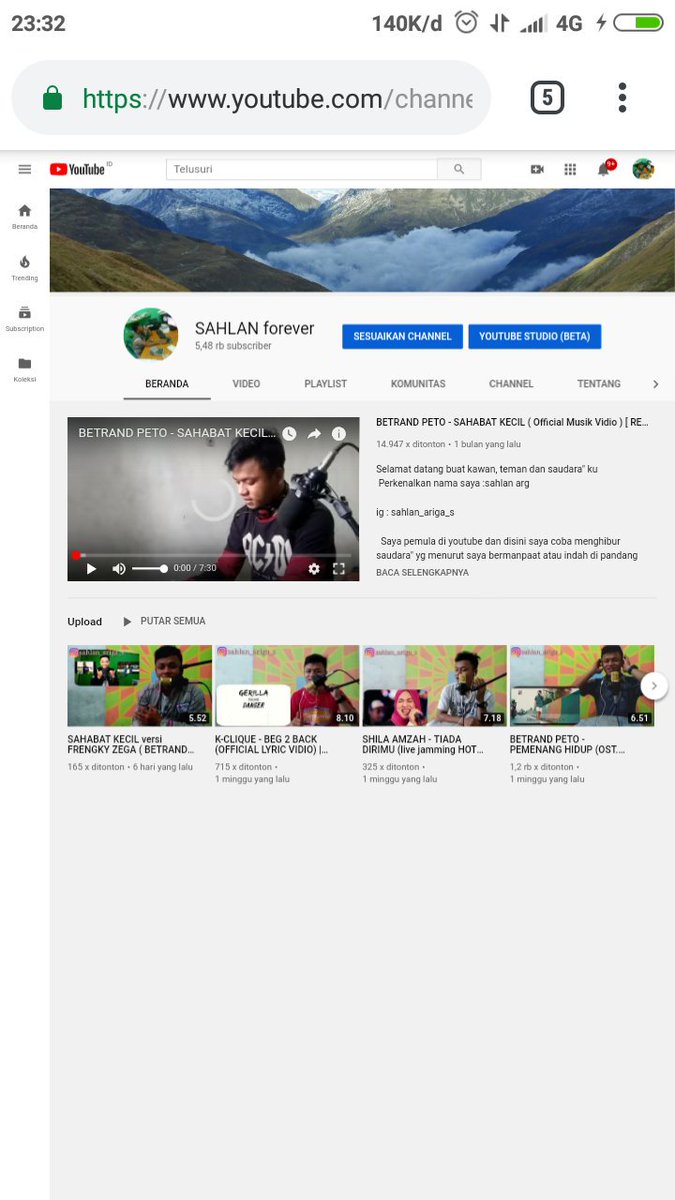Click the mountain channel banner image
The height and width of the screenshot is (1200, 675).
[362, 240]
